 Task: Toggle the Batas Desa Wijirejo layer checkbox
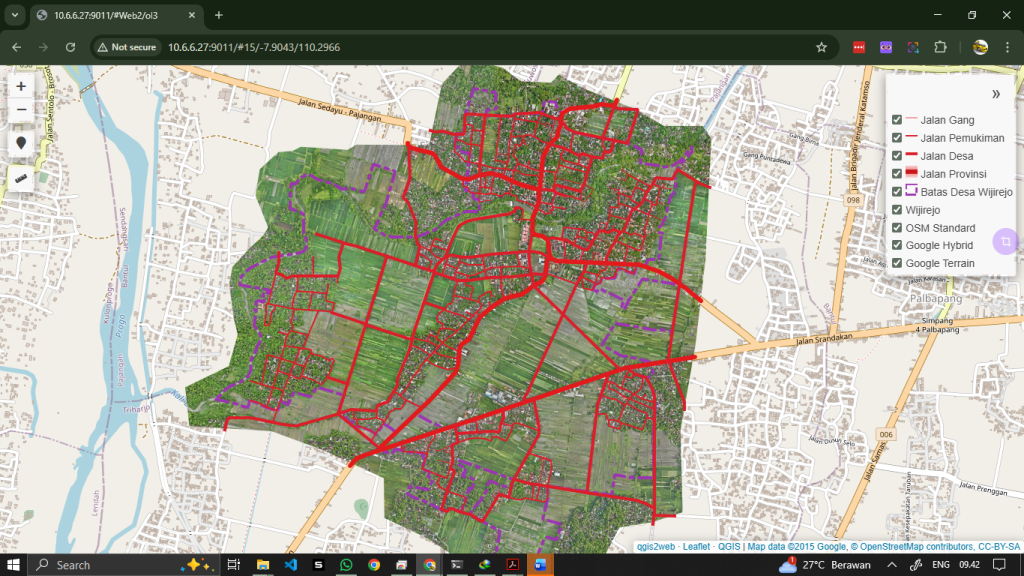coord(897,192)
